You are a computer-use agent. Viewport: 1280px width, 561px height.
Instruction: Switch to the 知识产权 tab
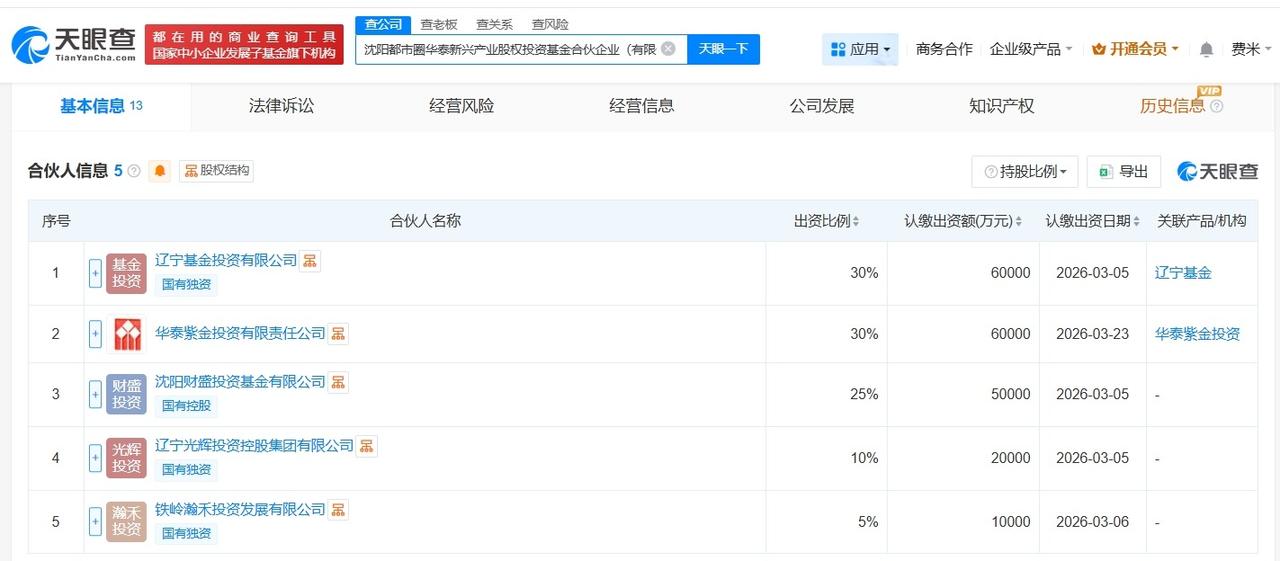pyautogui.click(x=1001, y=106)
